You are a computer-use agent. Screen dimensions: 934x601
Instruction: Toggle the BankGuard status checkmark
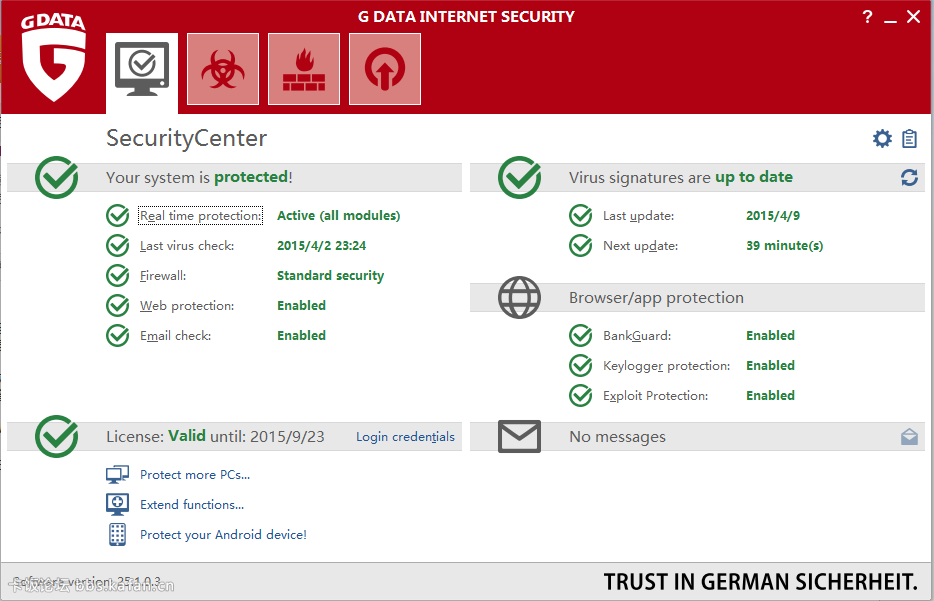tap(581, 336)
